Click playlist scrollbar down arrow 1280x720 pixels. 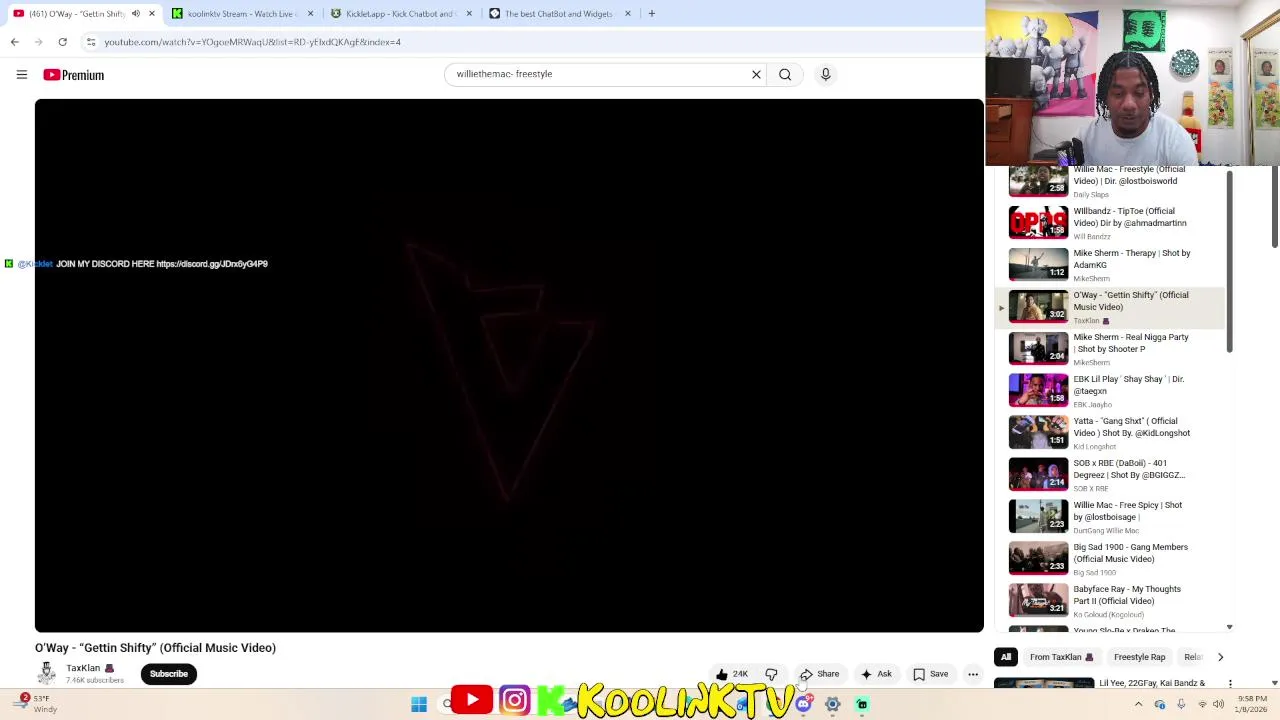point(1229,627)
